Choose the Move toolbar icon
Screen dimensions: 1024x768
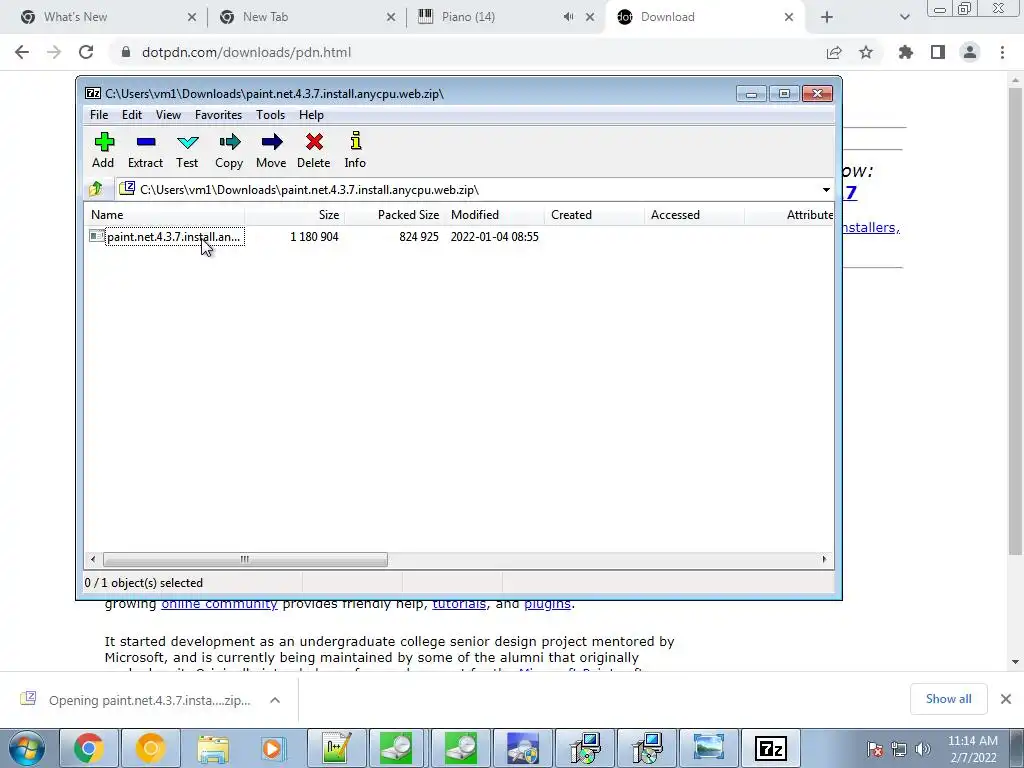tap(271, 150)
